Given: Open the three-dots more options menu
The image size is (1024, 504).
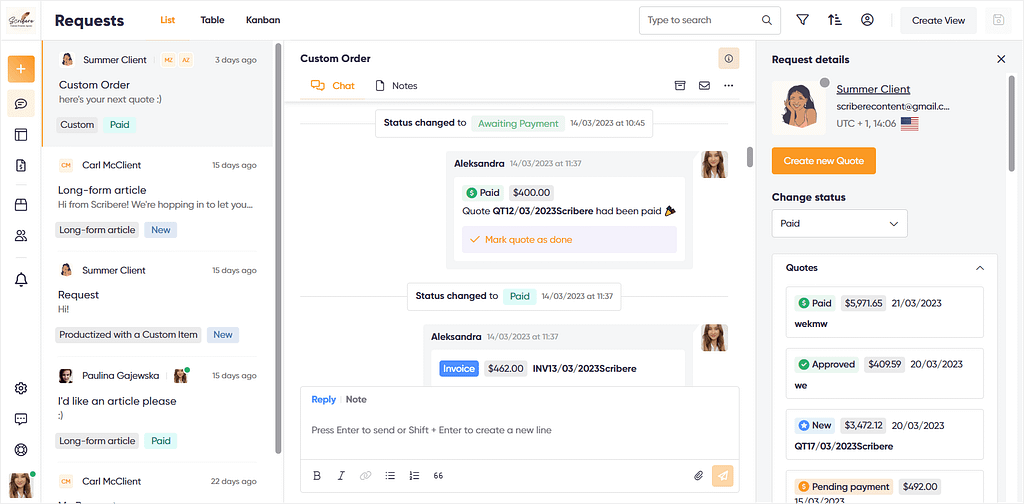Looking at the screenshot, I should pos(729,86).
